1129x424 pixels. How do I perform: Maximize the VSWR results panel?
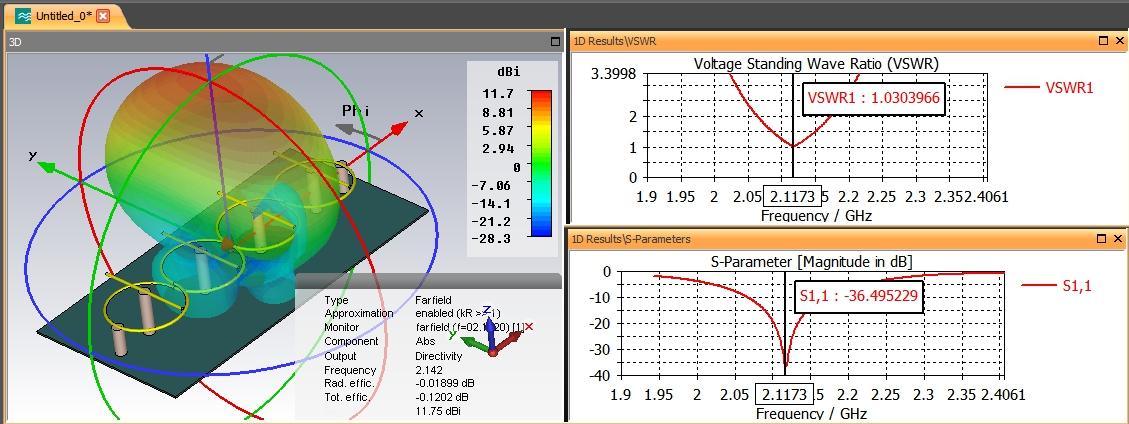(1103, 41)
